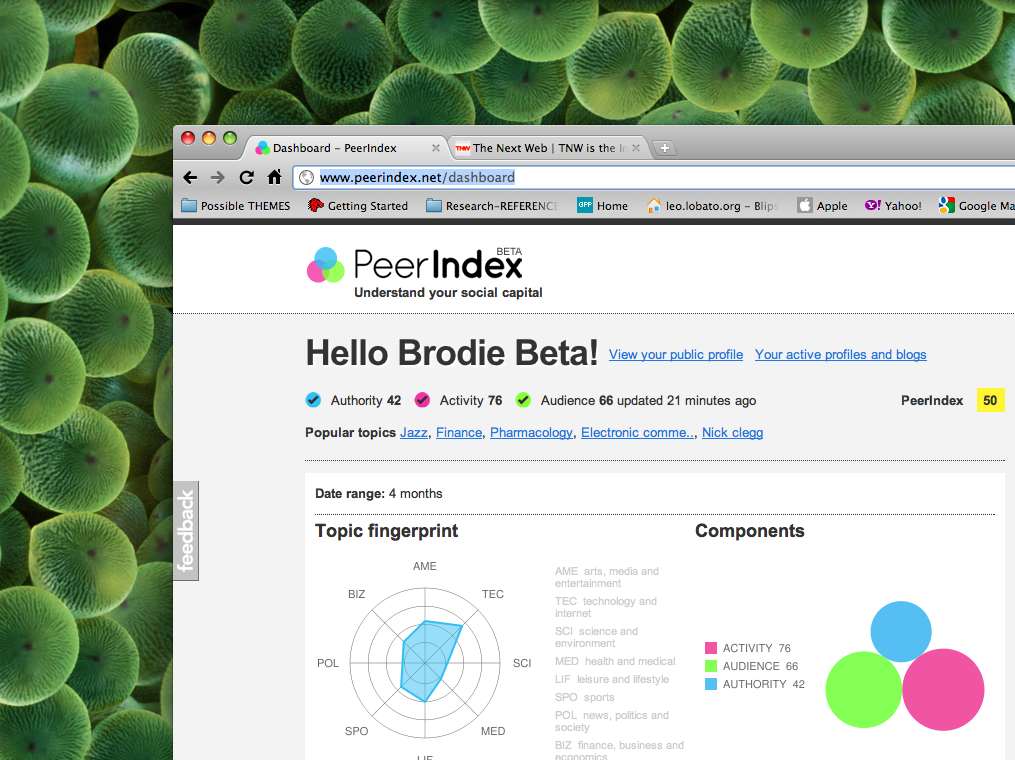This screenshot has width=1015, height=760.
Task: Open View your public profile link
Action: pos(676,355)
